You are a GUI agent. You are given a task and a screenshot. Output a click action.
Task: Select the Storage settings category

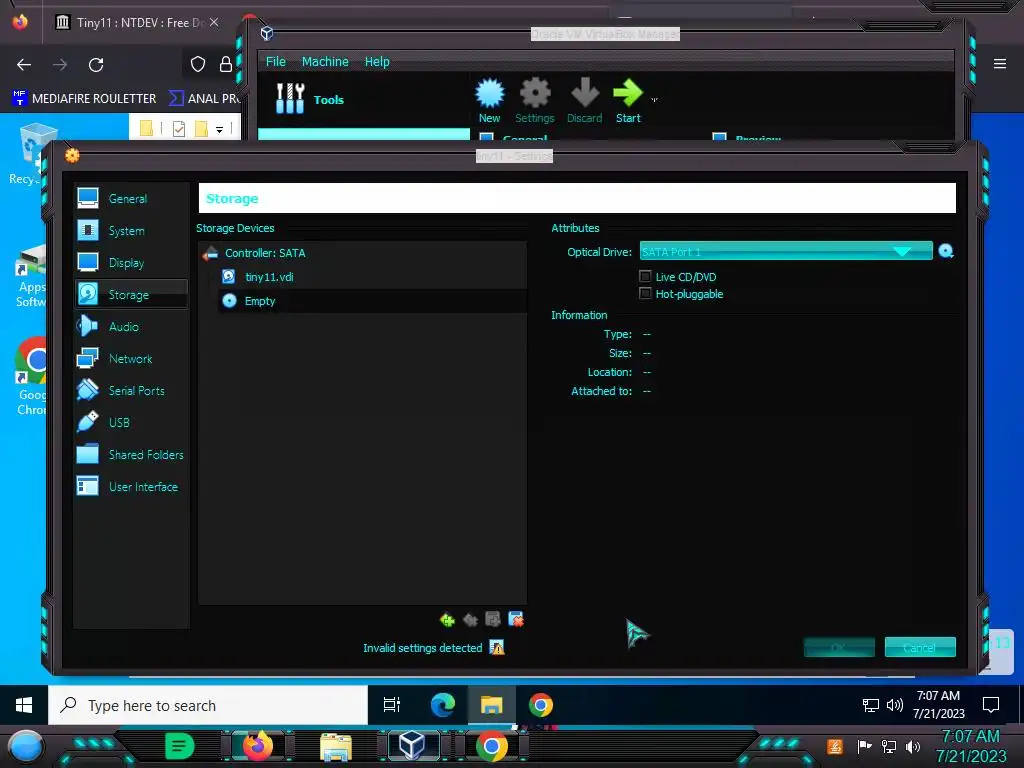pos(129,295)
